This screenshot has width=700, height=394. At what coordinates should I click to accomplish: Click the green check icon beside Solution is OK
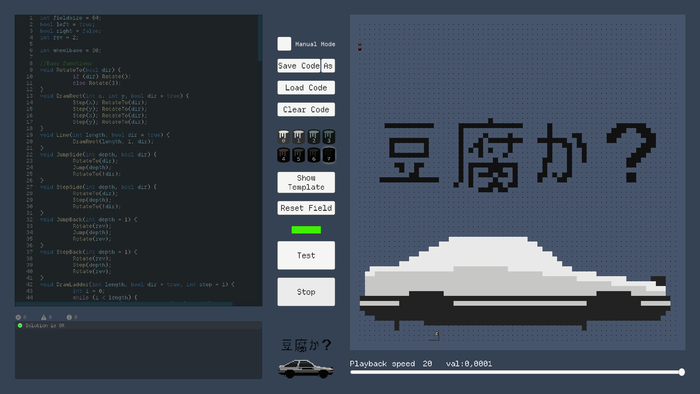click(20, 326)
